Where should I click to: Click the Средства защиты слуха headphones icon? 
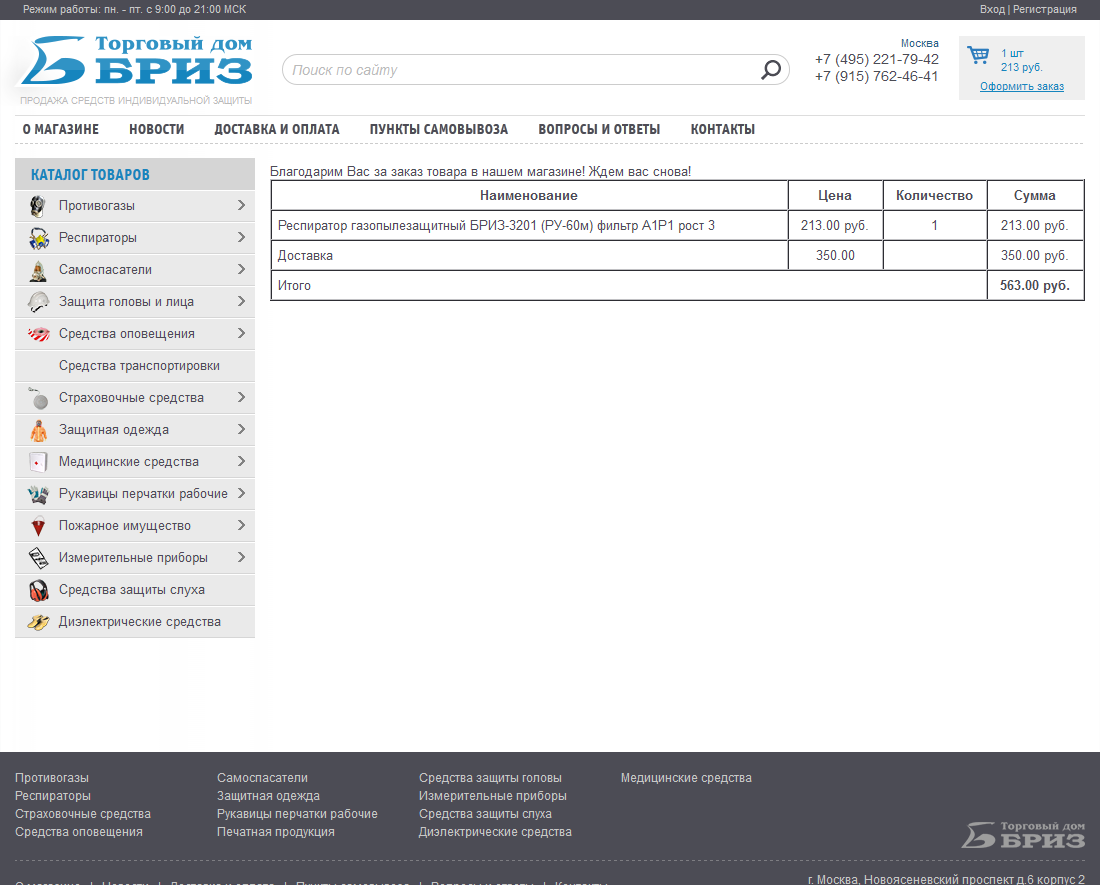39,590
